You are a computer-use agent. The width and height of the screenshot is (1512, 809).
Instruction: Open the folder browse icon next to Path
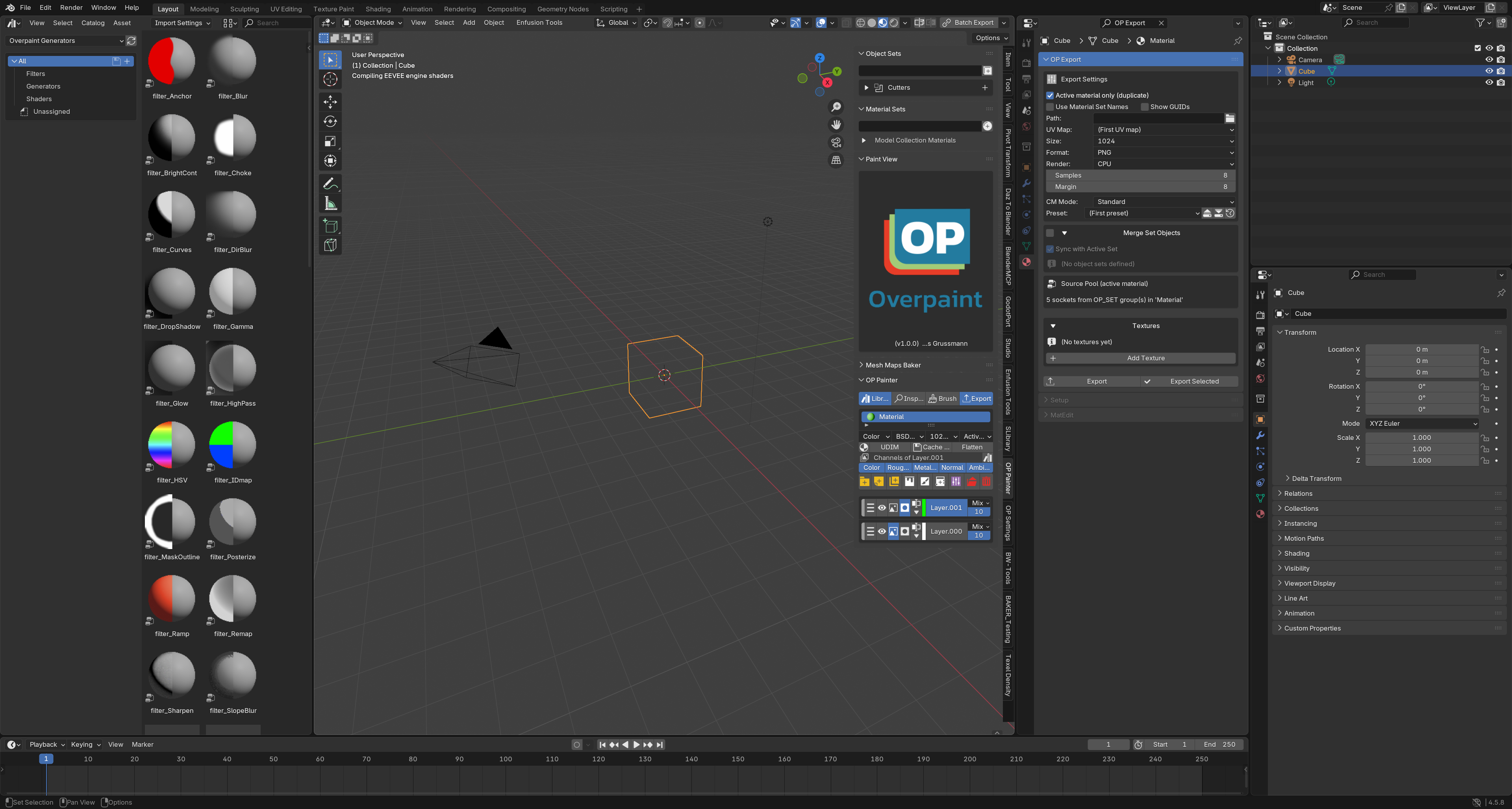pyautogui.click(x=1230, y=118)
